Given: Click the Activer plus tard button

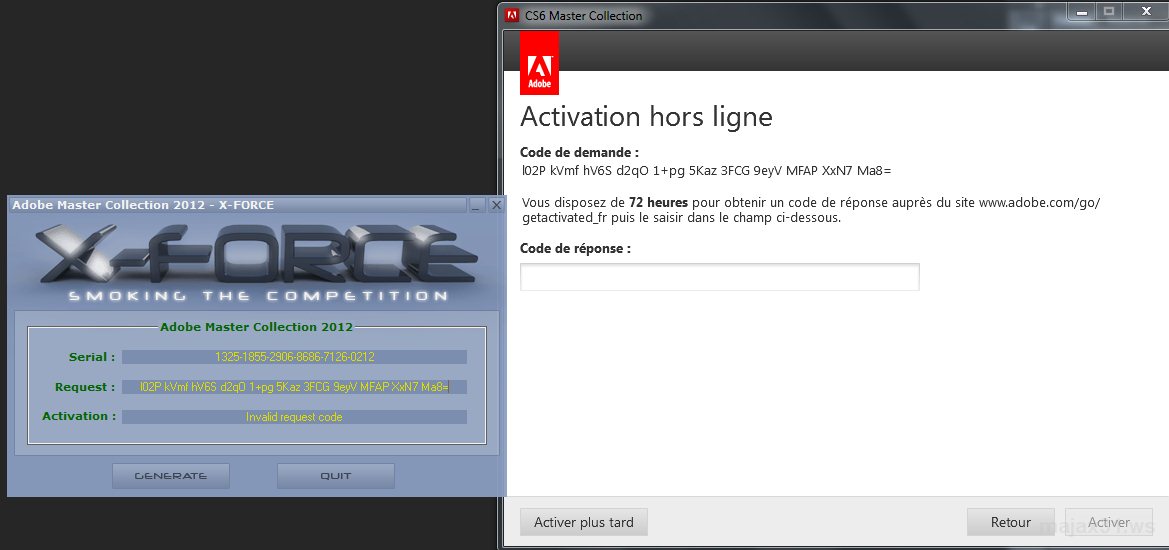Looking at the screenshot, I should [x=584, y=522].
